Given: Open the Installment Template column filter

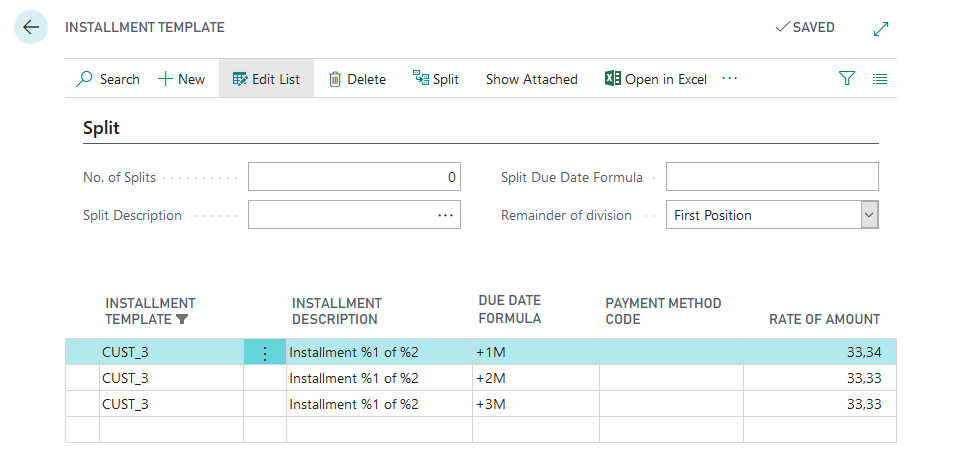Looking at the screenshot, I should pos(181,320).
